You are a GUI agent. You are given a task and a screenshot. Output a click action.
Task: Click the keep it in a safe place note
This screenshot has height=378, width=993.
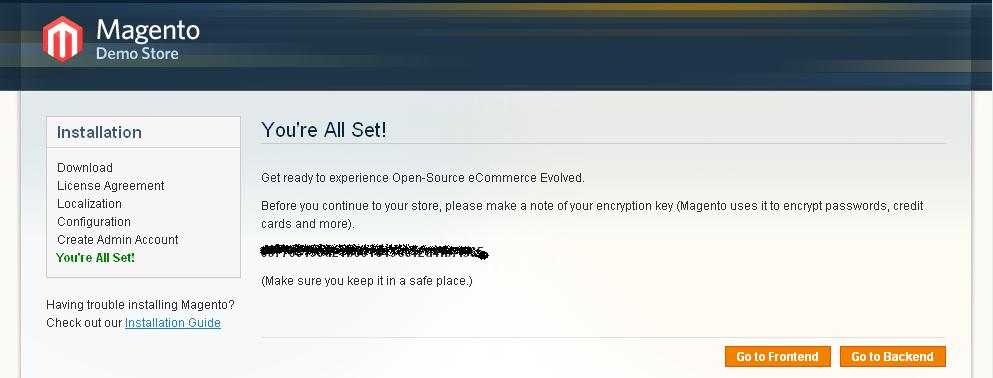coord(367,280)
